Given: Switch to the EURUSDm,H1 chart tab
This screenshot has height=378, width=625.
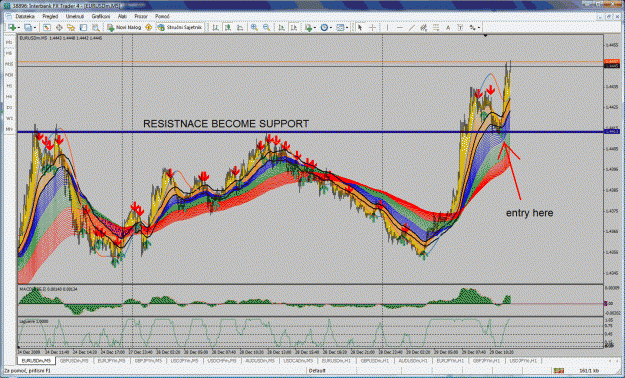Looking at the screenshot, I should pos(336,360).
